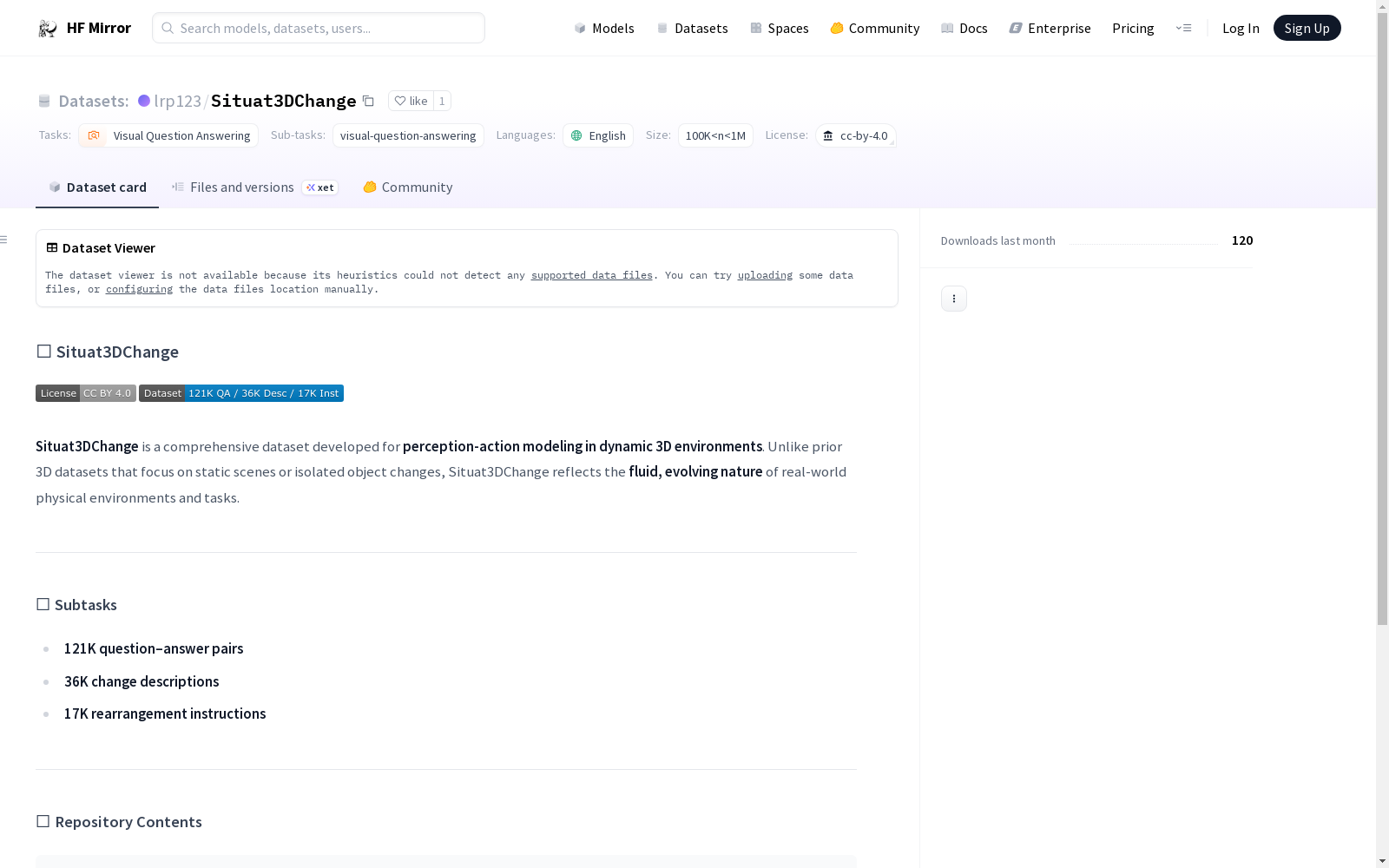Visit Community in the top navigation
This screenshot has width=1389, height=868.
pos(875,28)
